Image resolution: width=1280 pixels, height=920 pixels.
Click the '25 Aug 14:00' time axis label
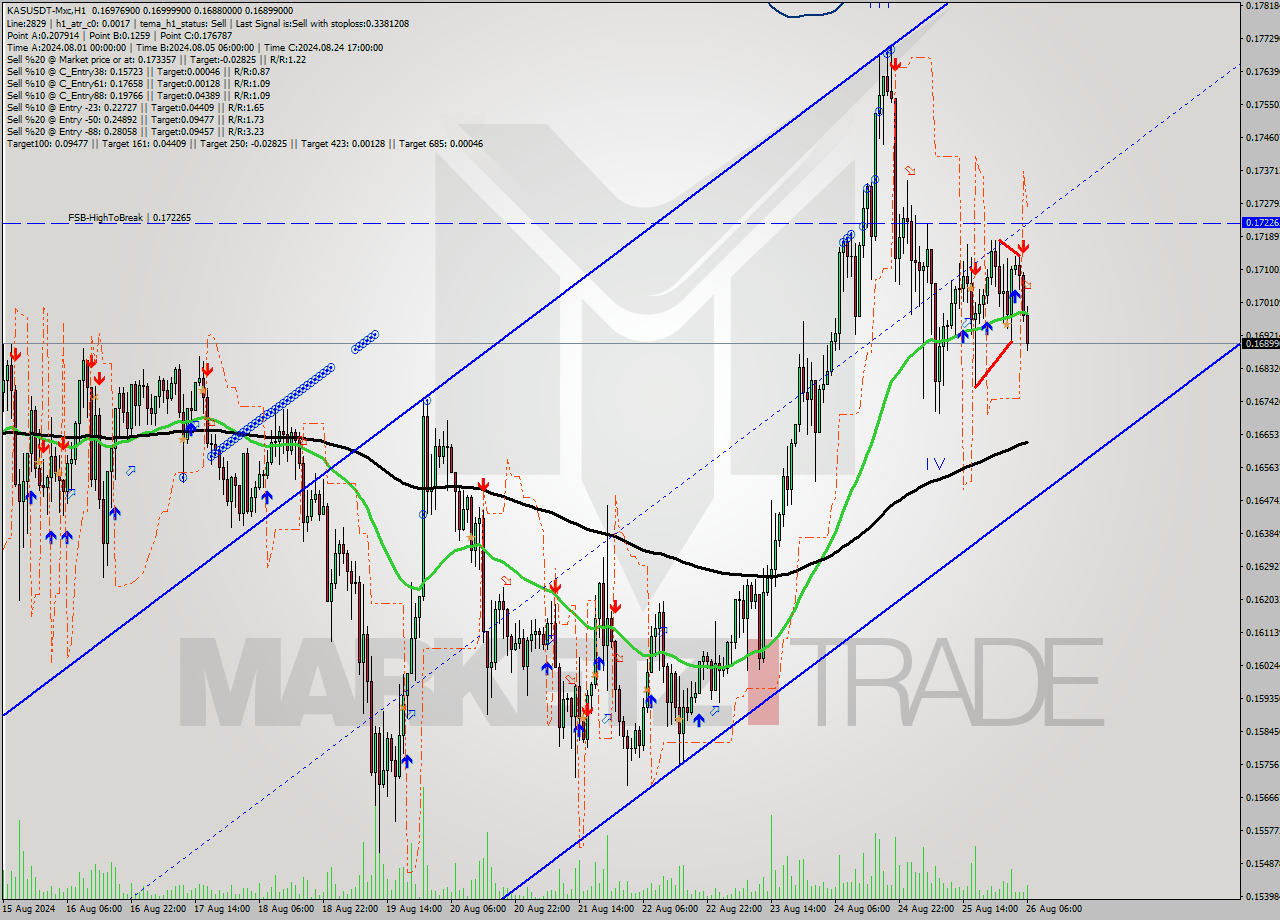point(988,909)
